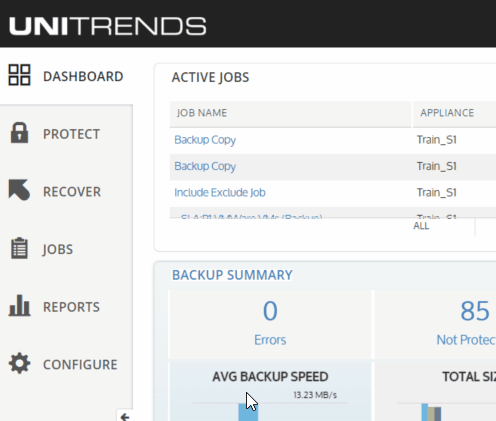Sort by the JOB NAME column header

pos(202,113)
